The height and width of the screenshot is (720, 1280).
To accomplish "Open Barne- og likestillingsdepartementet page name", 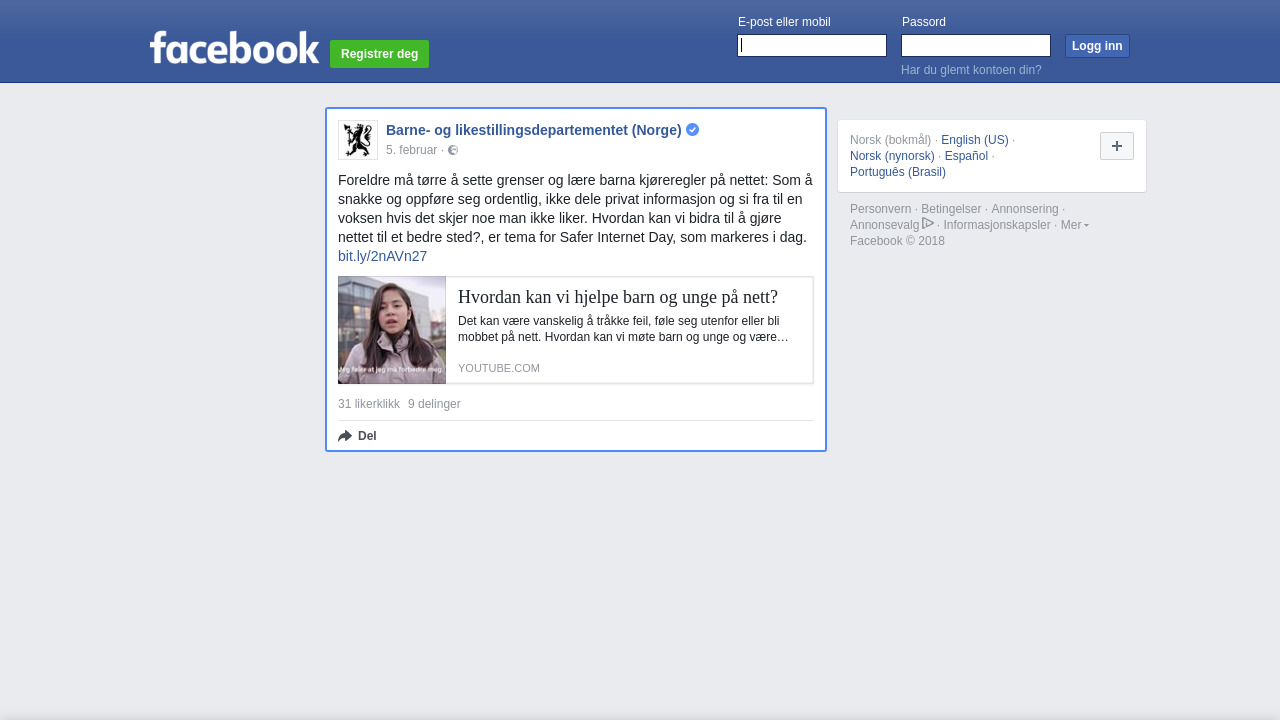I will tap(533, 130).
